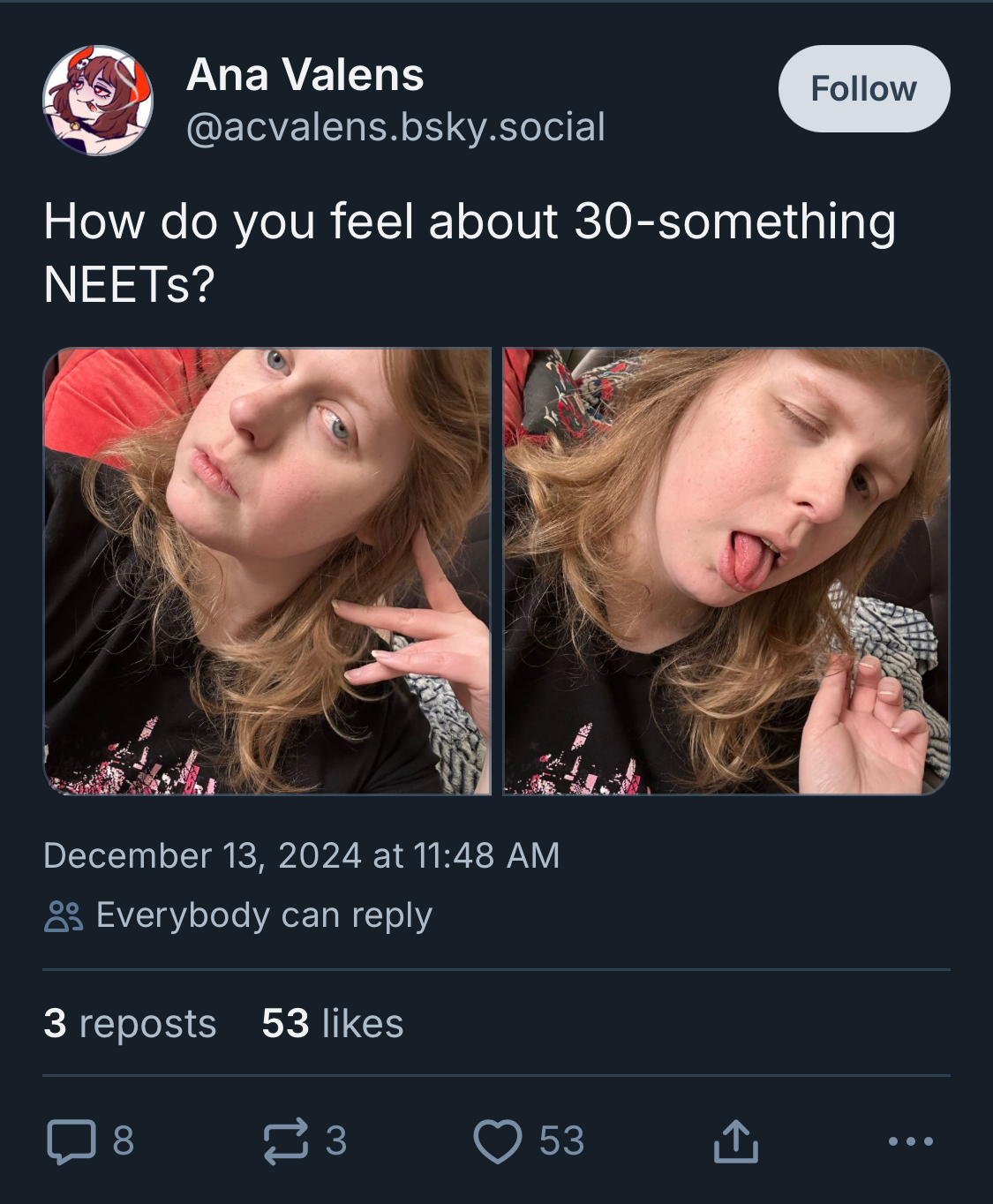The height and width of the screenshot is (1204, 993).
Task: Open the share icon menu
Action: point(735,1140)
